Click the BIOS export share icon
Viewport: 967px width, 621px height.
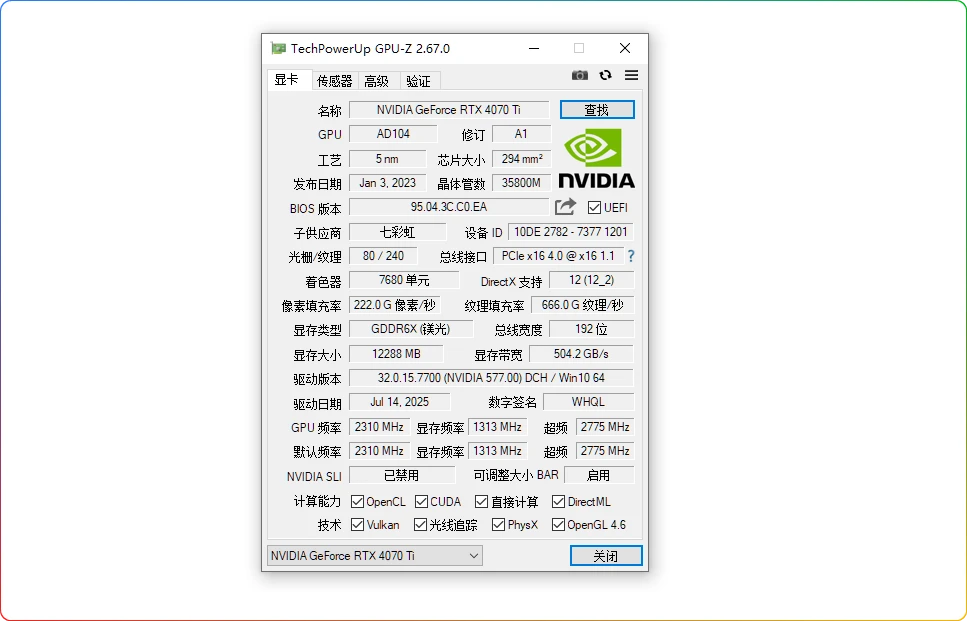click(x=565, y=207)
